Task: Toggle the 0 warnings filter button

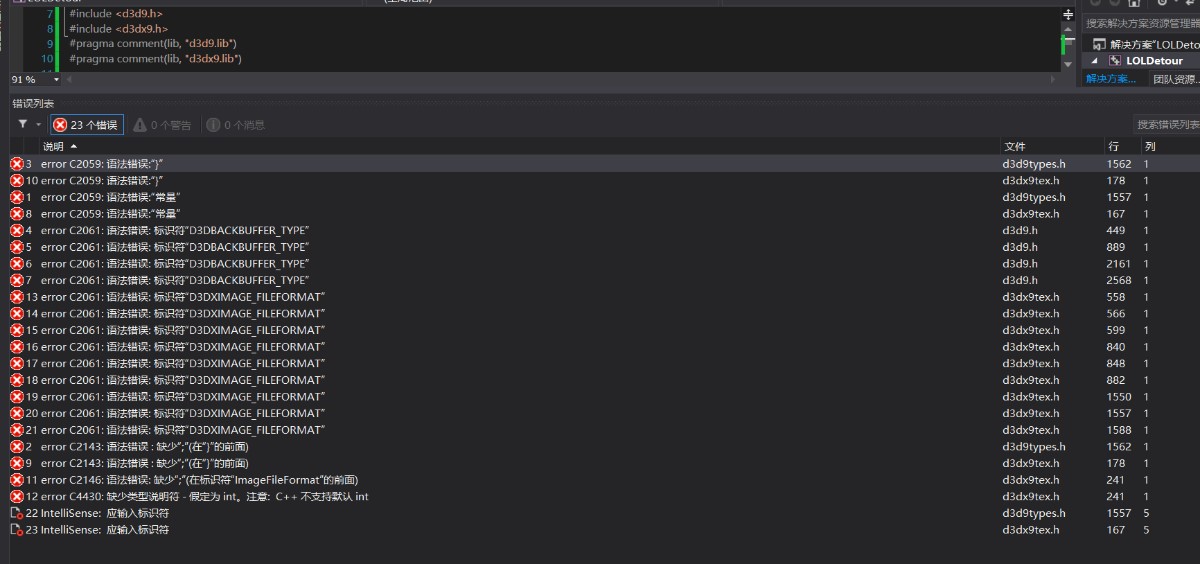Action: coord(162,125)
